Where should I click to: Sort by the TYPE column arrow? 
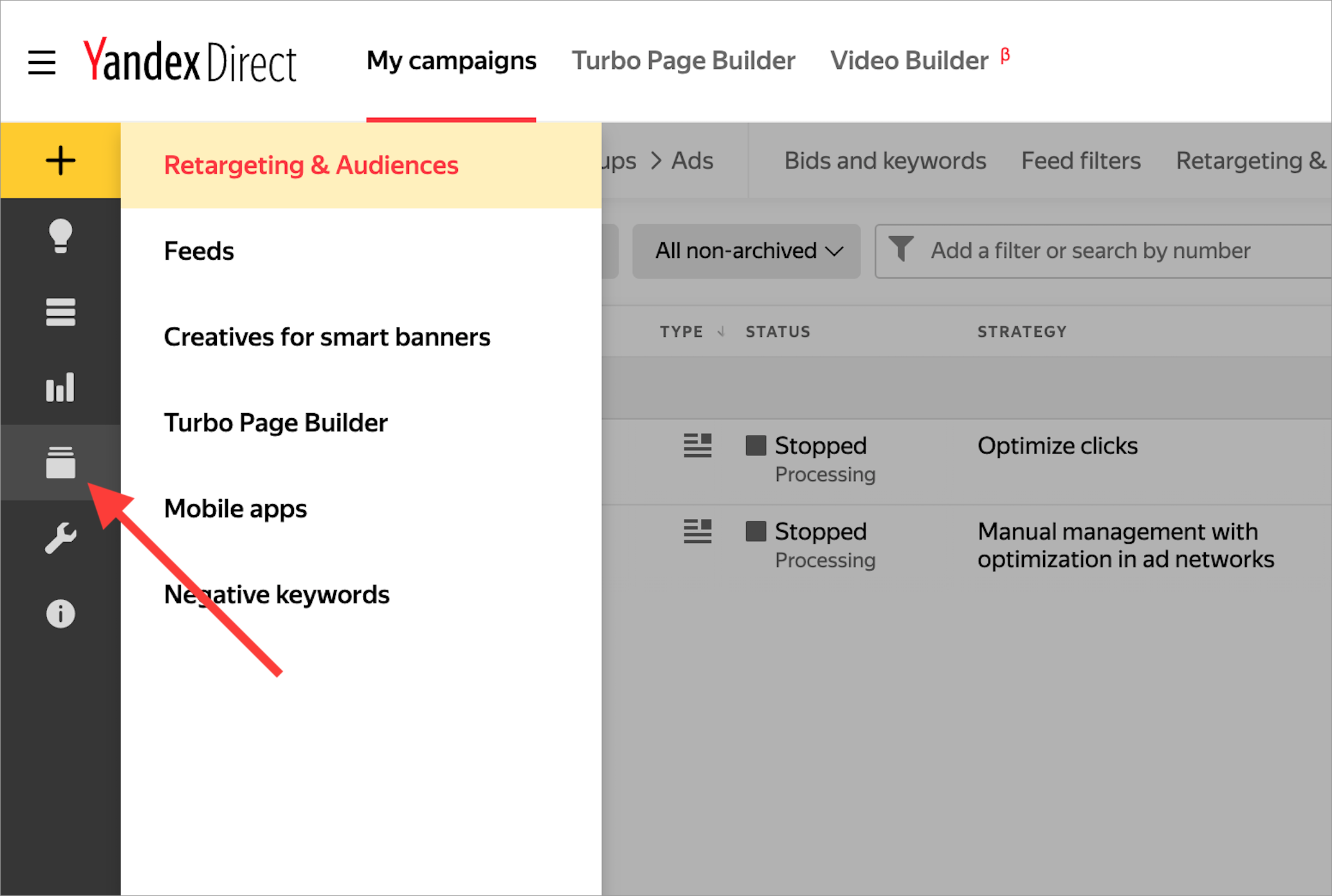(x=721, y=332)
